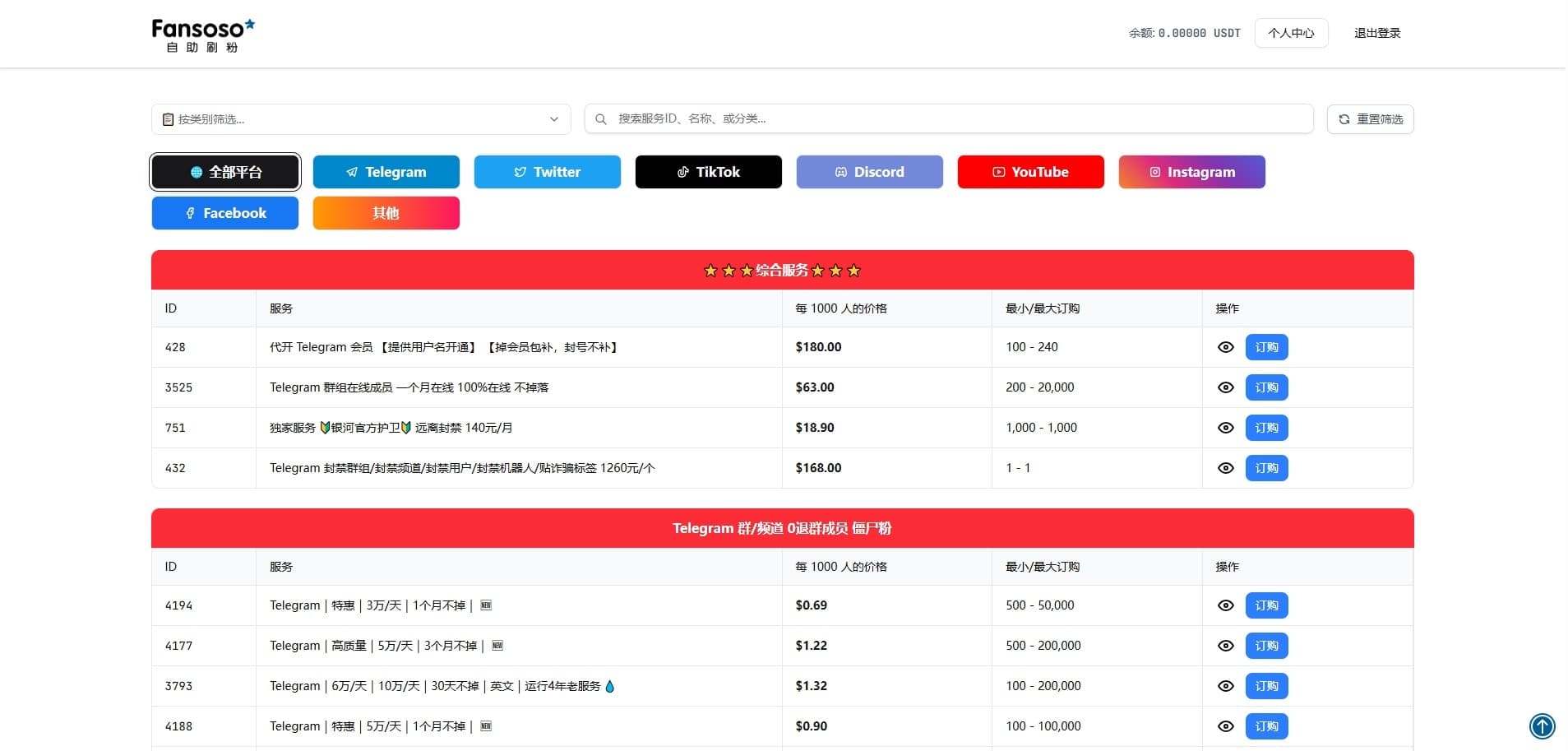
Task: View details eye icon for service 751
Action: point(1226,428)
